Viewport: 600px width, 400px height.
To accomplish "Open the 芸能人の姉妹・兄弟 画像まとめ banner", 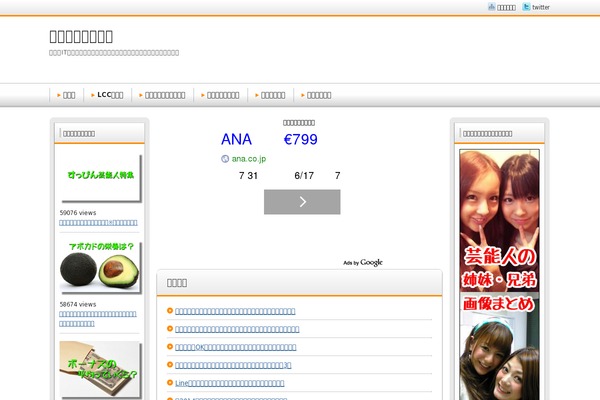I will 499,274.
